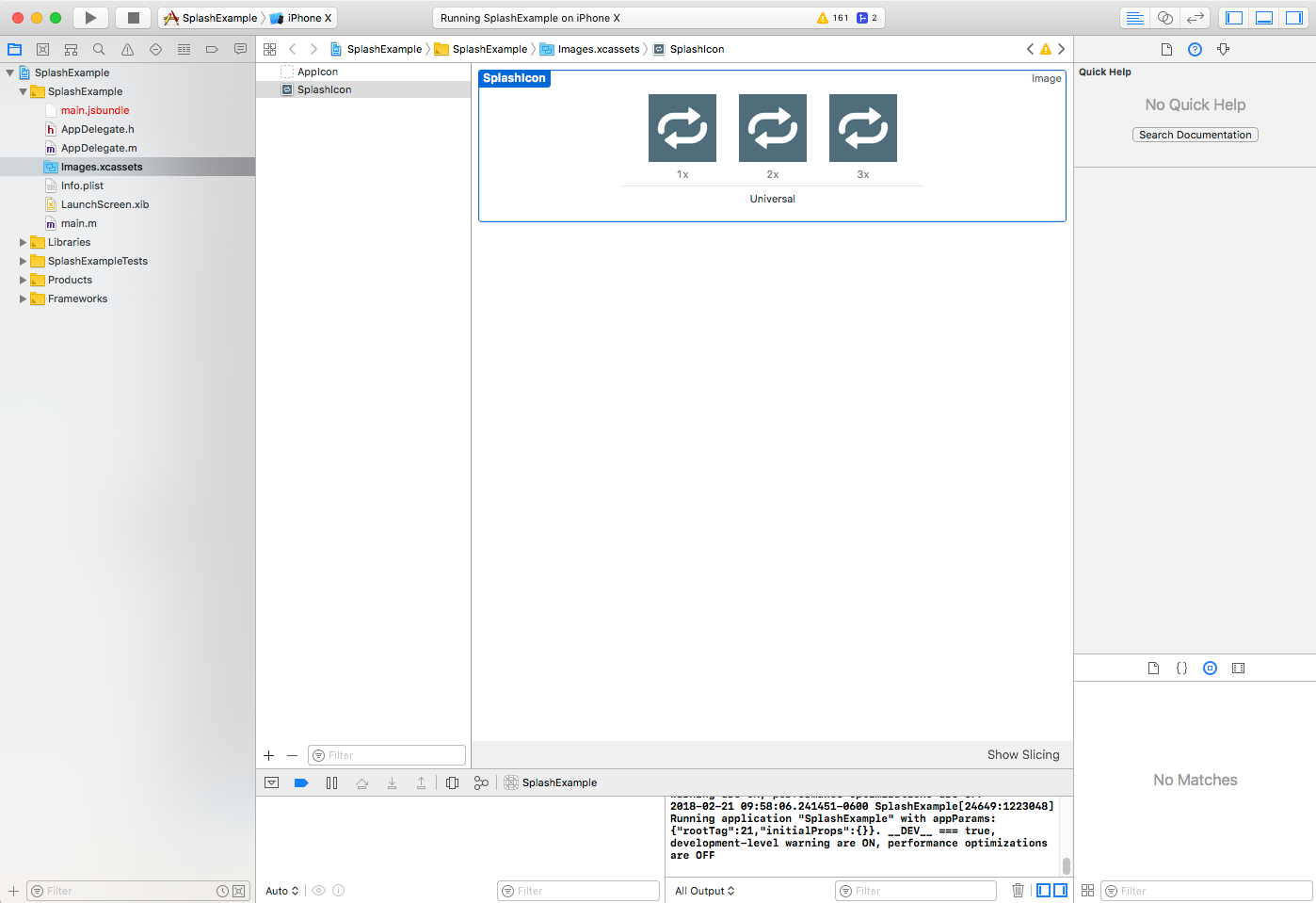Screen dimensions: 1316x903
Task: Clear the console with trash icon
Action: pyautogui.click(x=1018, y=890)
